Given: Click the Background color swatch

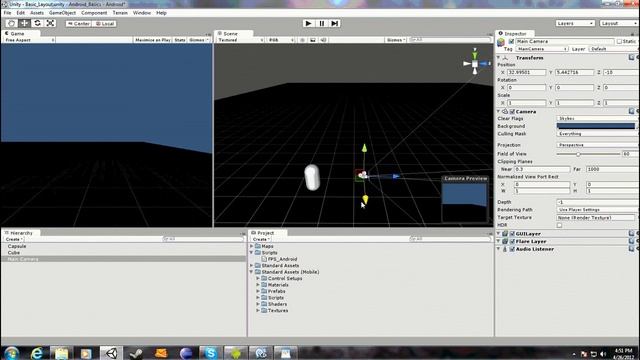Looking at the screenshot, I should (x=596, y=126).
